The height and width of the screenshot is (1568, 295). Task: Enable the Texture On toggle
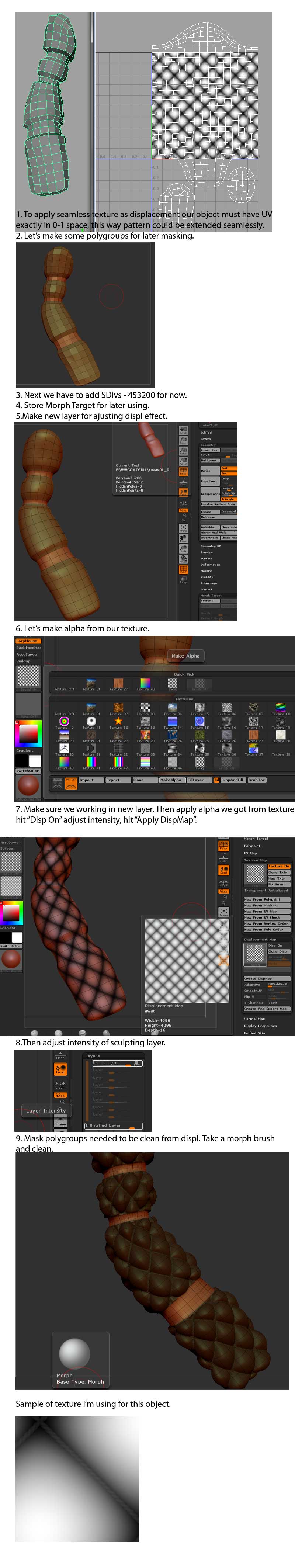pos(279,867)
